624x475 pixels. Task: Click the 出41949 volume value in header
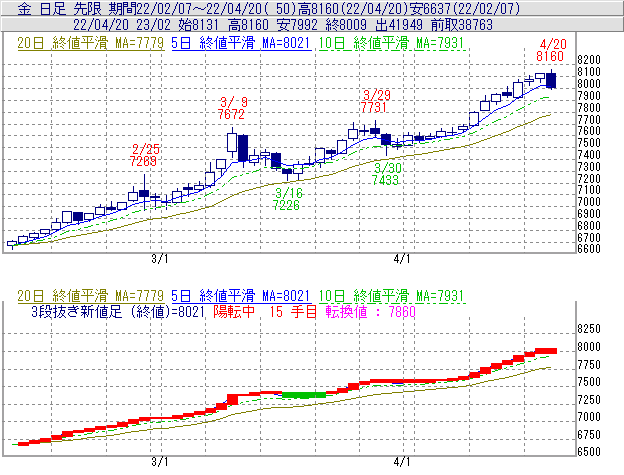coord(399,25)
